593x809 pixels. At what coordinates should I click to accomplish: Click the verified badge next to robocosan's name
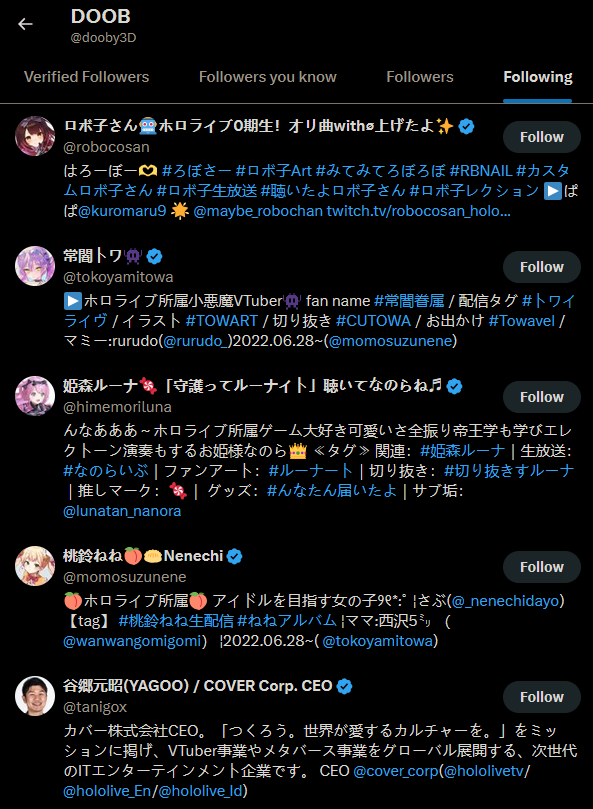tap(467, 126)
